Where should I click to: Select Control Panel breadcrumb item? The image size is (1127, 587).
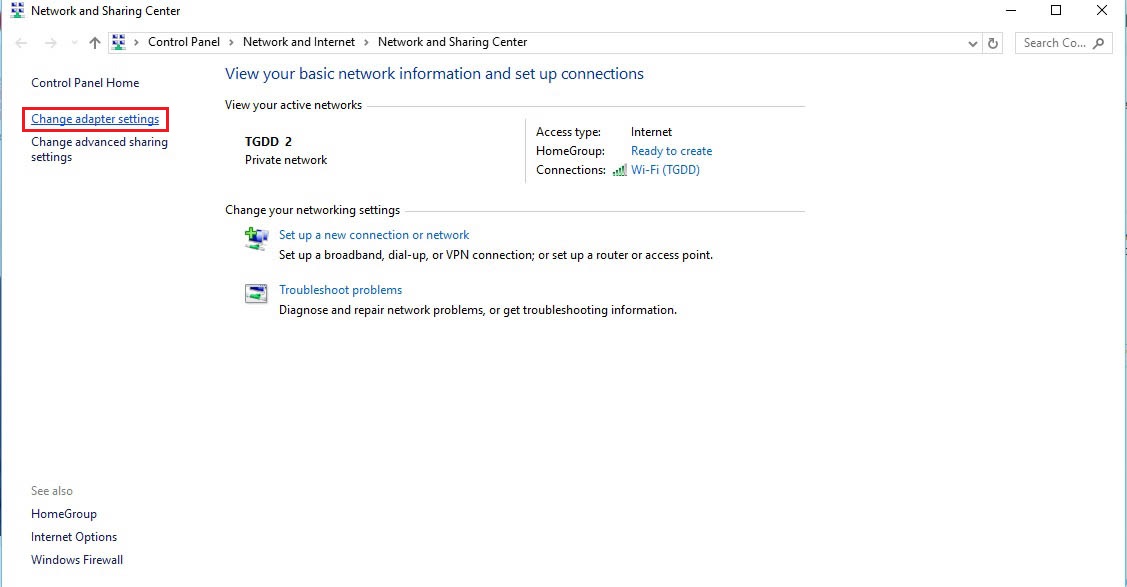[184, 42]
